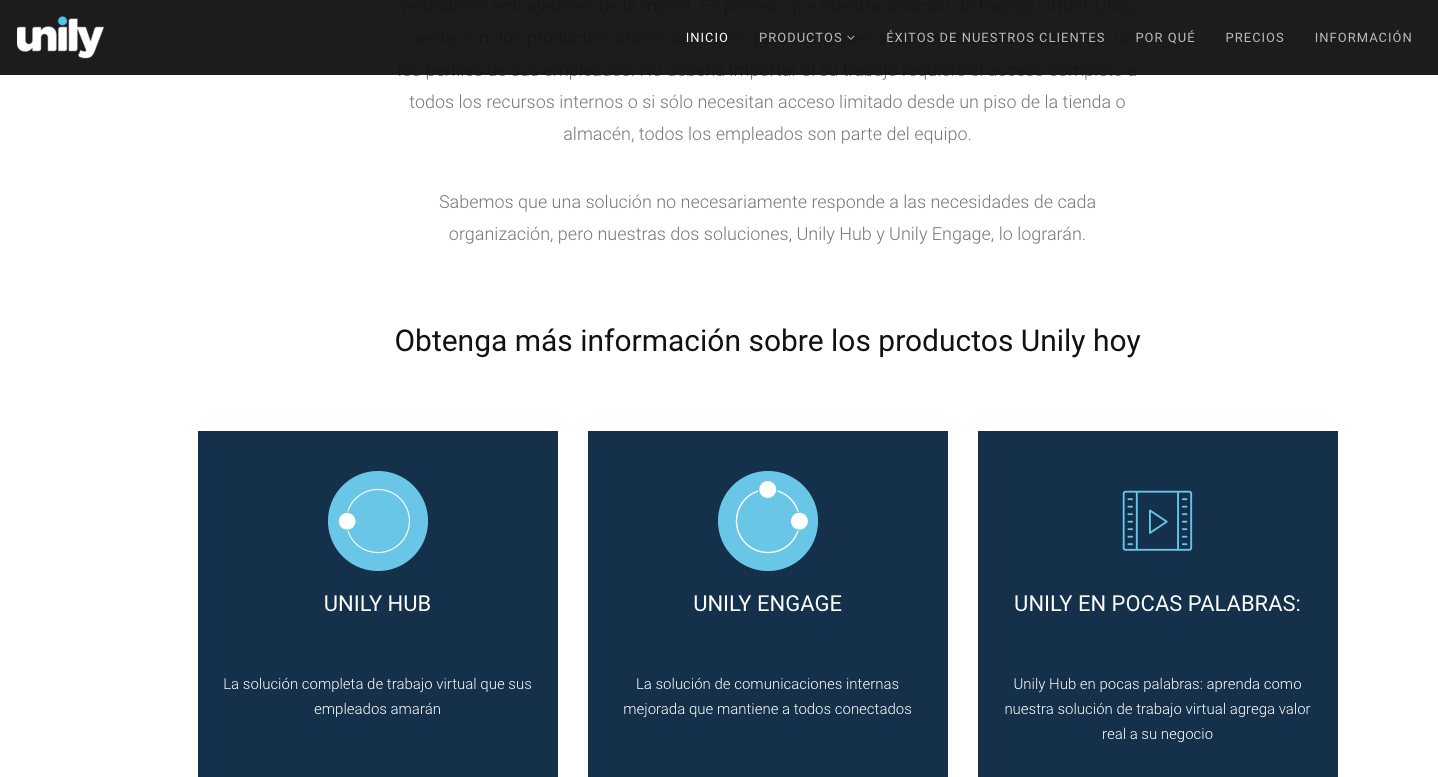Image resolution: width=1438 pixels, height=777 pixels.
Task: Click paragraph starting 'Sabemos que una solución'
Action: [767, 218]
